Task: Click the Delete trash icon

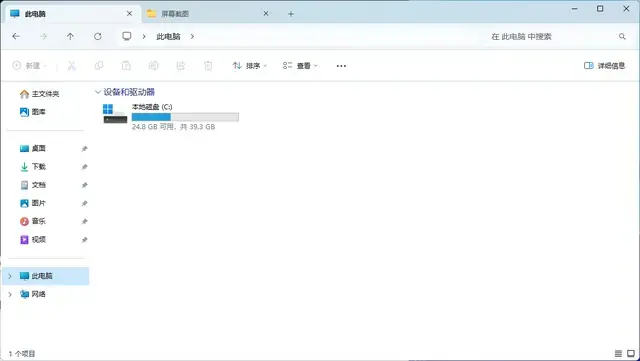Action: coord(208,65)
